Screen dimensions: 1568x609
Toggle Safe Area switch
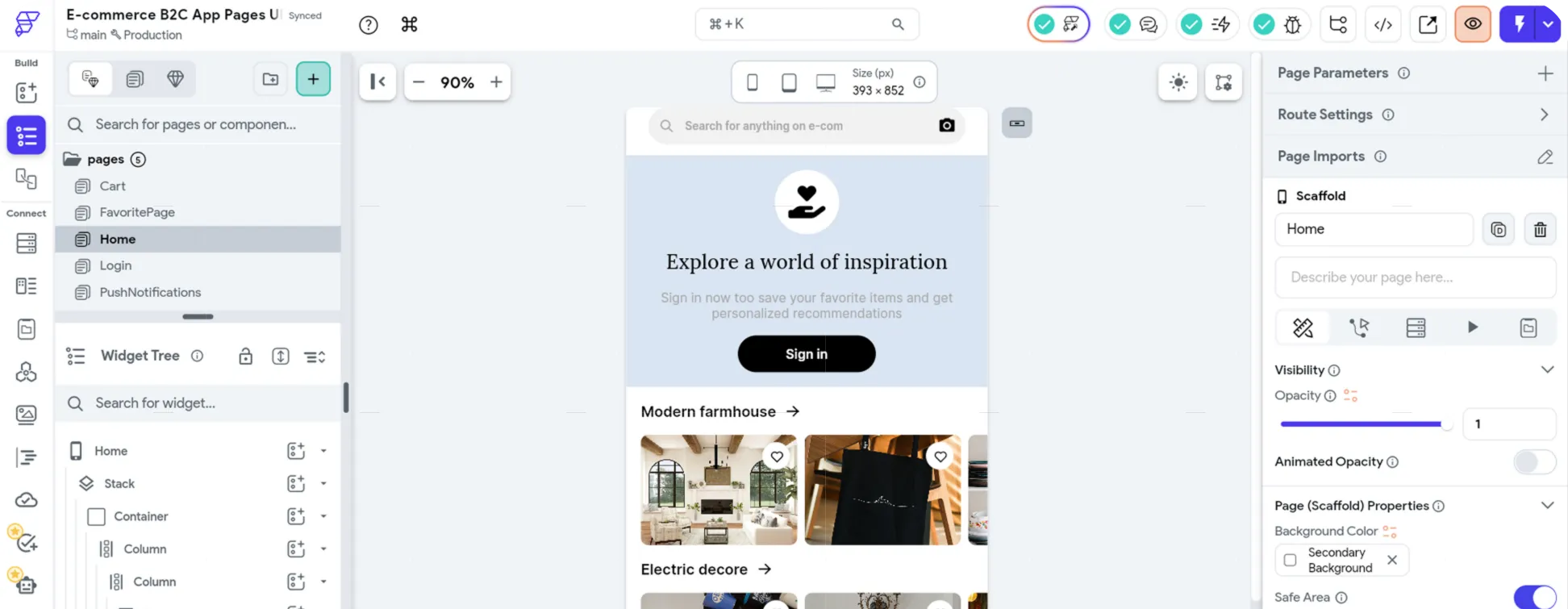click(1534, 597)
